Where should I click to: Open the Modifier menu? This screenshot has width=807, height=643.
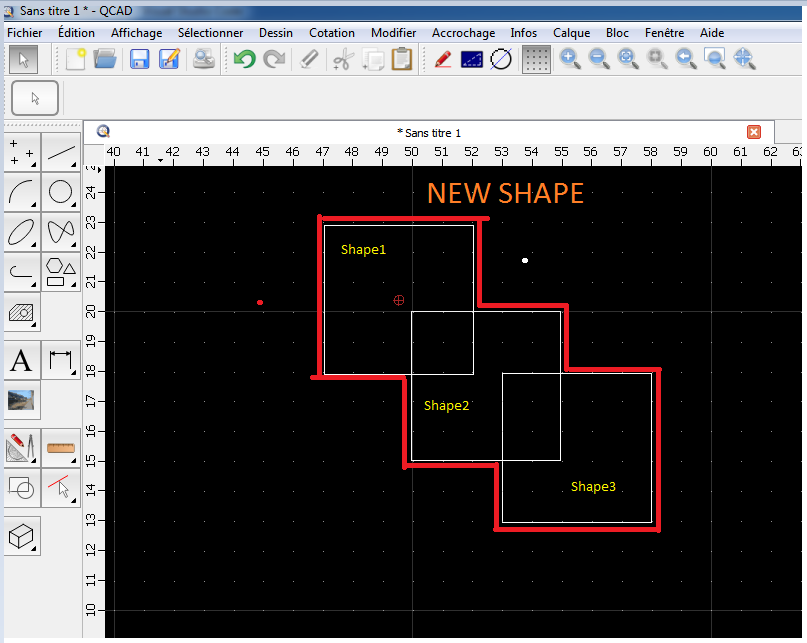click(x=393, y=33)
